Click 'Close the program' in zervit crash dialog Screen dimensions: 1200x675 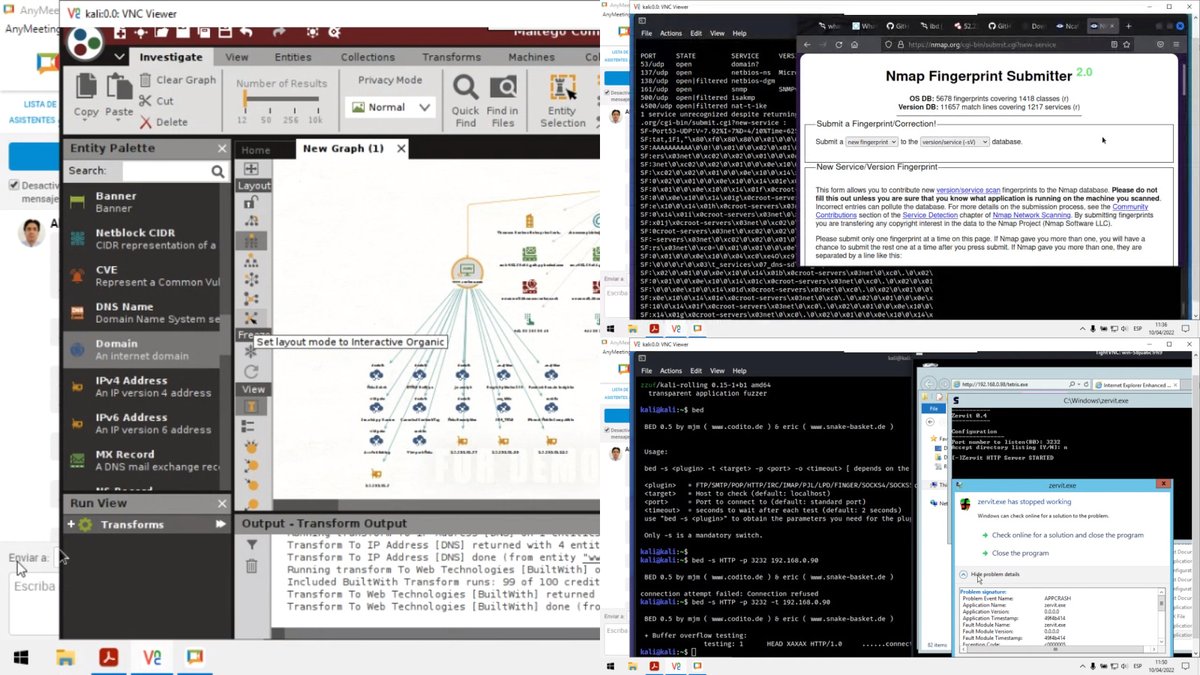pos(1020,553)
